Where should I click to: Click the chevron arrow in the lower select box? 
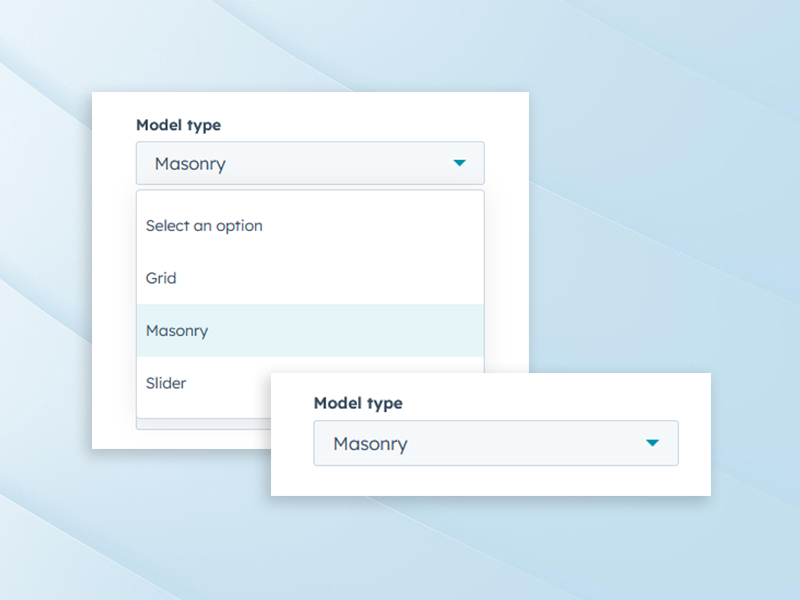coord(653,443)
